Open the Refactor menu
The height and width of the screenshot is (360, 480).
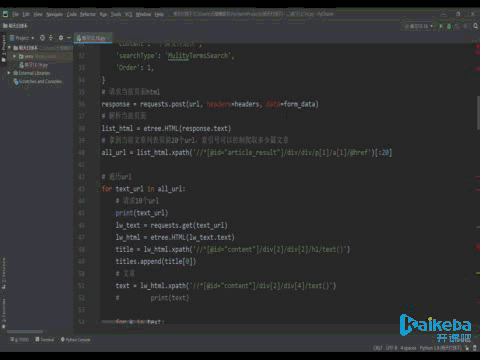coord(88,14)
